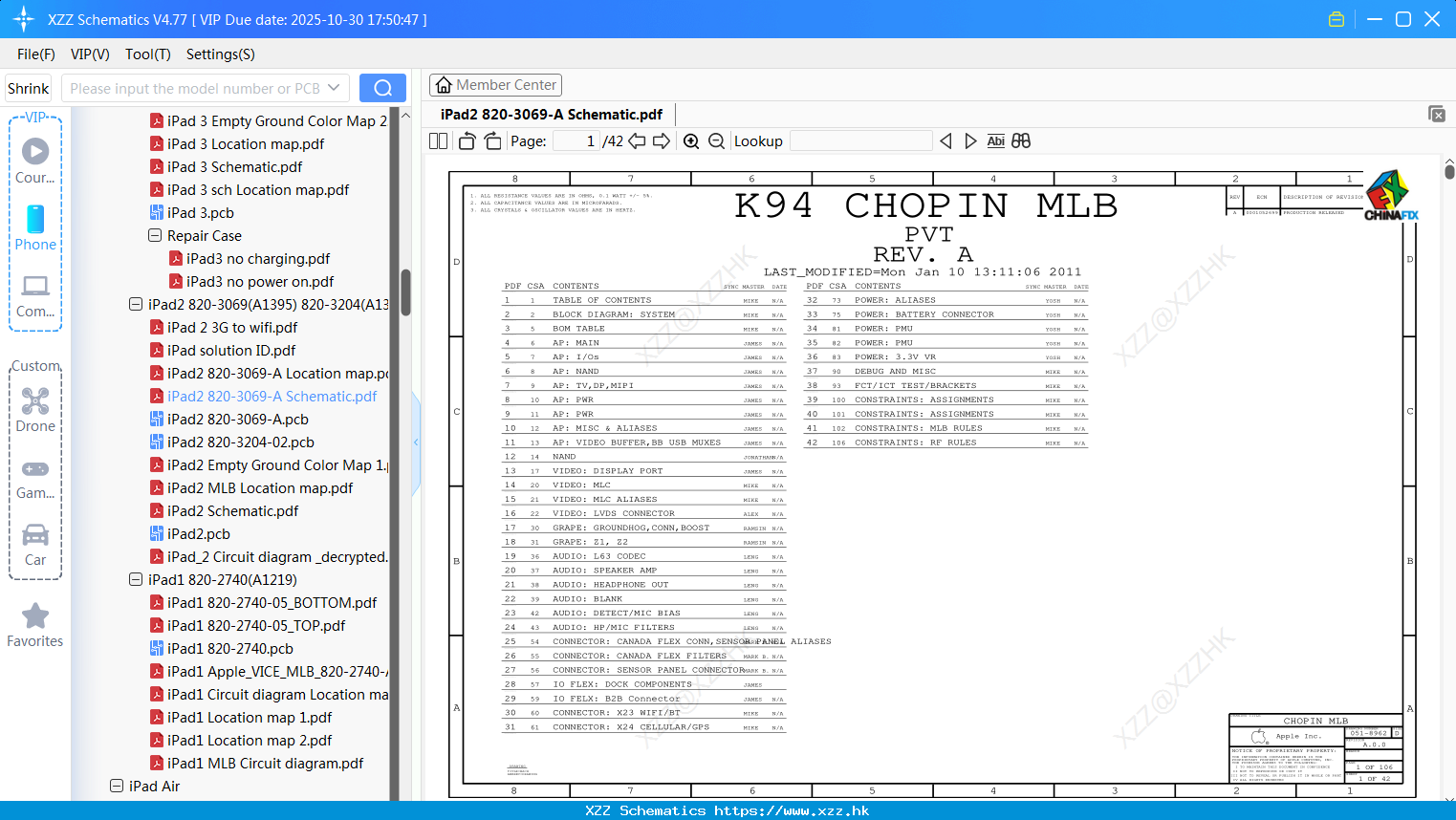
Task: Select the Phone category
Action: point(35,227)
